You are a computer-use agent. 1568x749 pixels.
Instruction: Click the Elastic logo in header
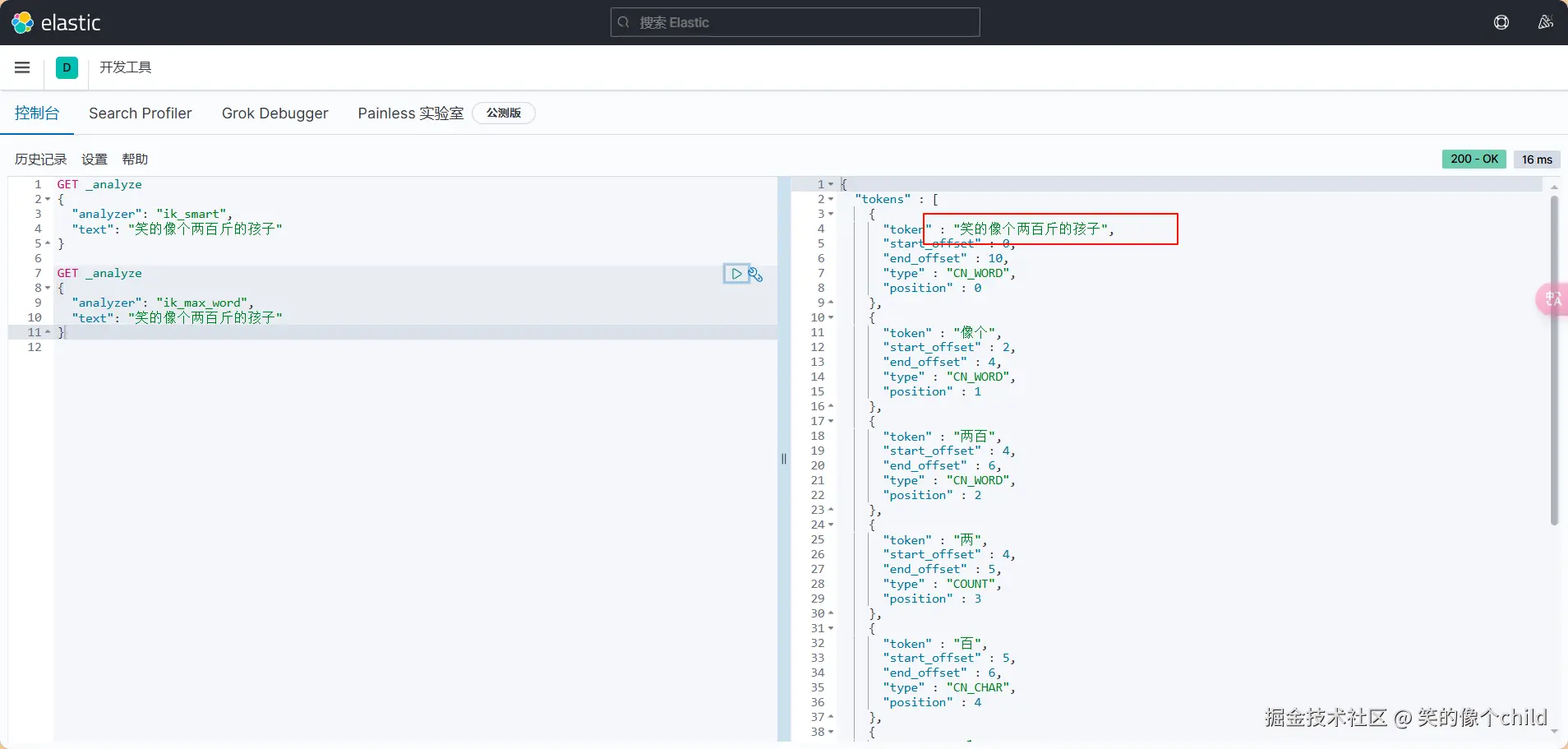click(x=56, y=22)
